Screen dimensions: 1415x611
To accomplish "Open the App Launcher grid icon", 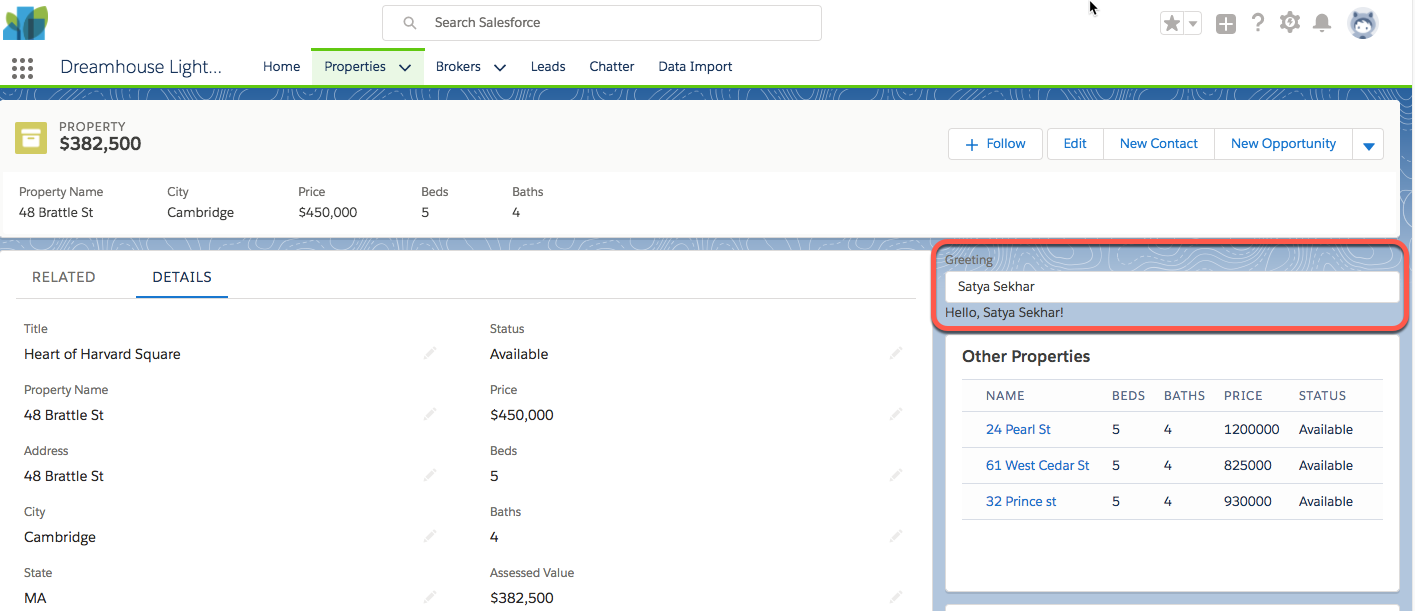I will coord(22,67).
